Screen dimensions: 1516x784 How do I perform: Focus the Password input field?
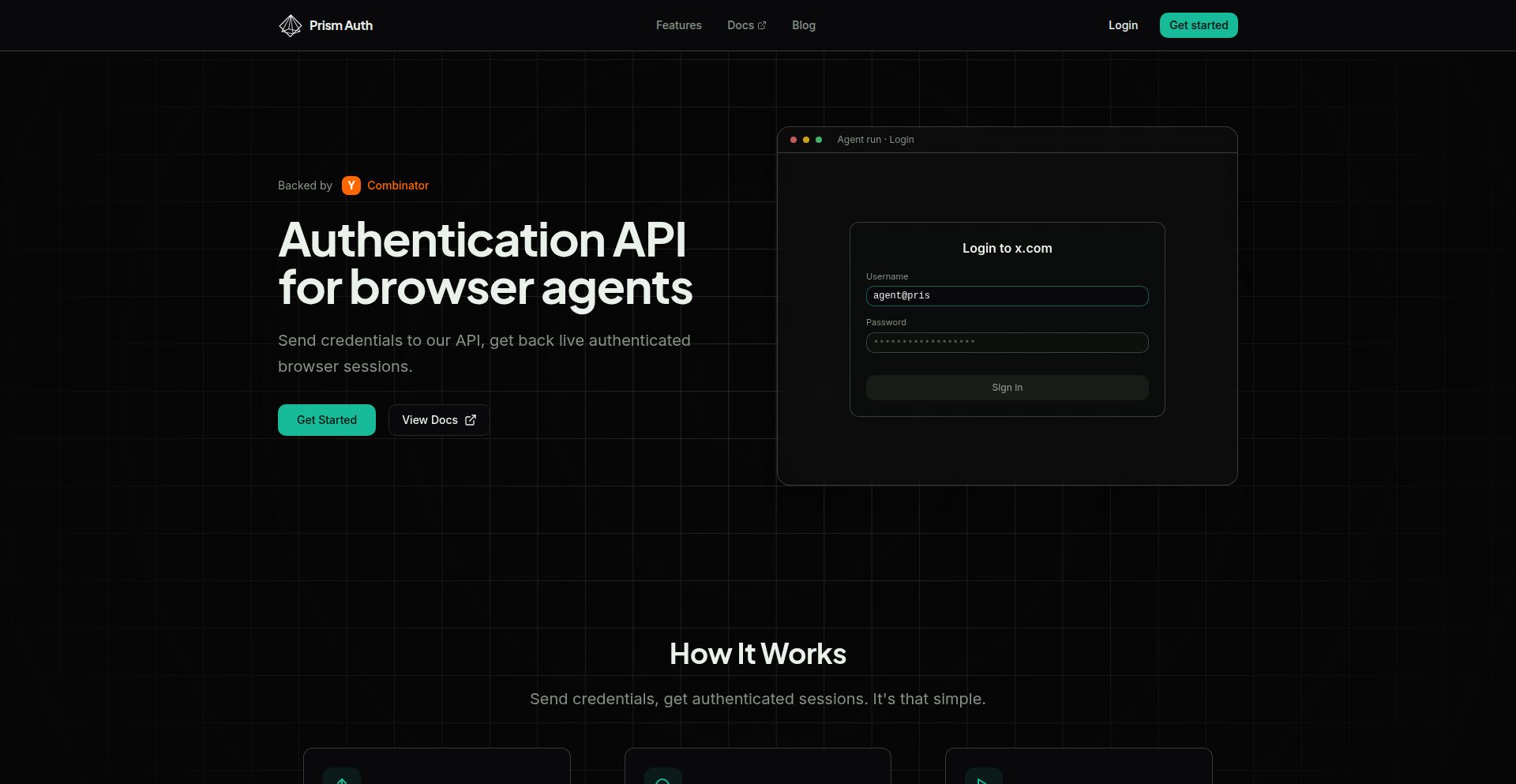point(1008,343)
